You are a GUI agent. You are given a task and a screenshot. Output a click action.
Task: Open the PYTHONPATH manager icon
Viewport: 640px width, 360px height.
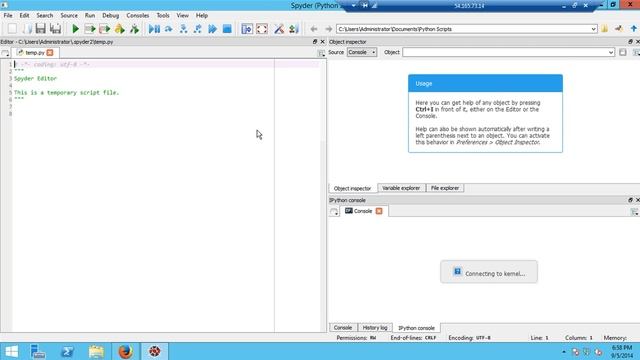[294, 29]
